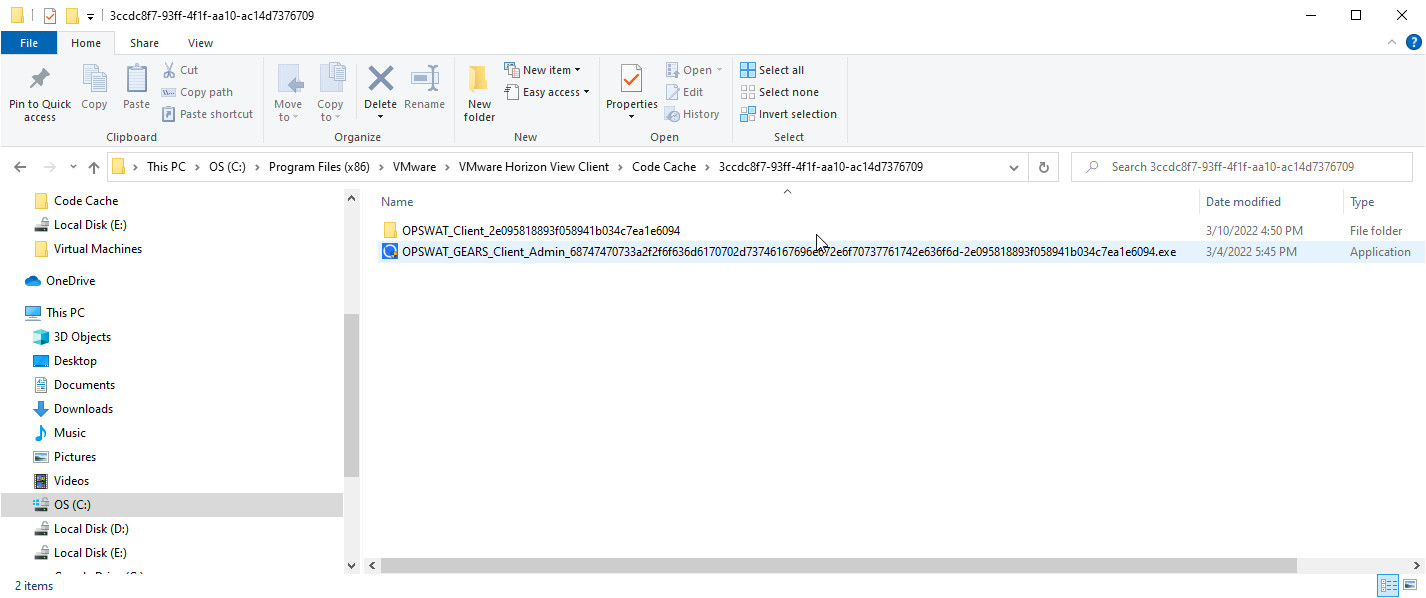Screen dimensions: 1426x598
Task: Sort by the Type column header
Action: coord(1362,202)
